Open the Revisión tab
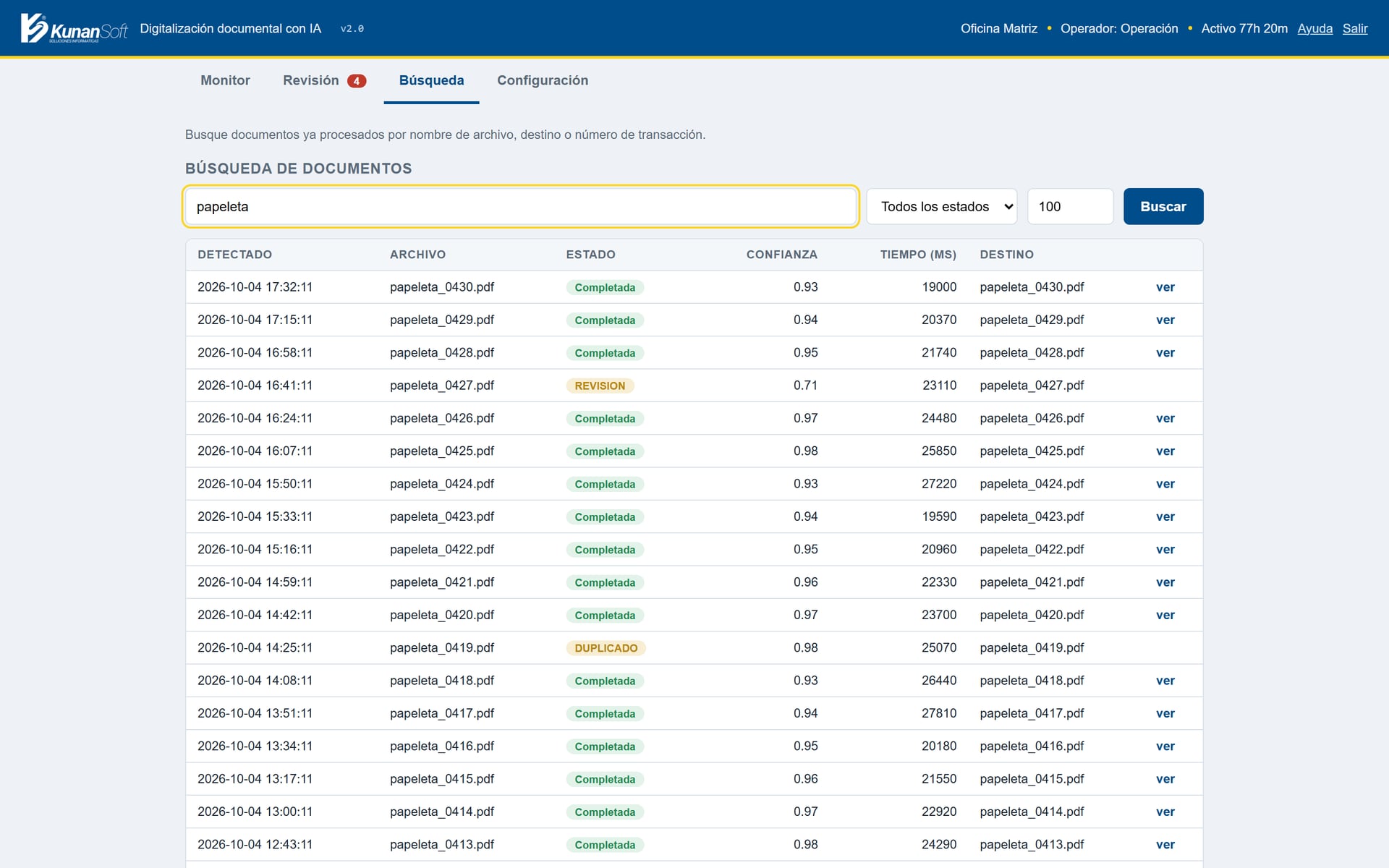This screenshot has height=868, width=1389. (x=311, y=80)
